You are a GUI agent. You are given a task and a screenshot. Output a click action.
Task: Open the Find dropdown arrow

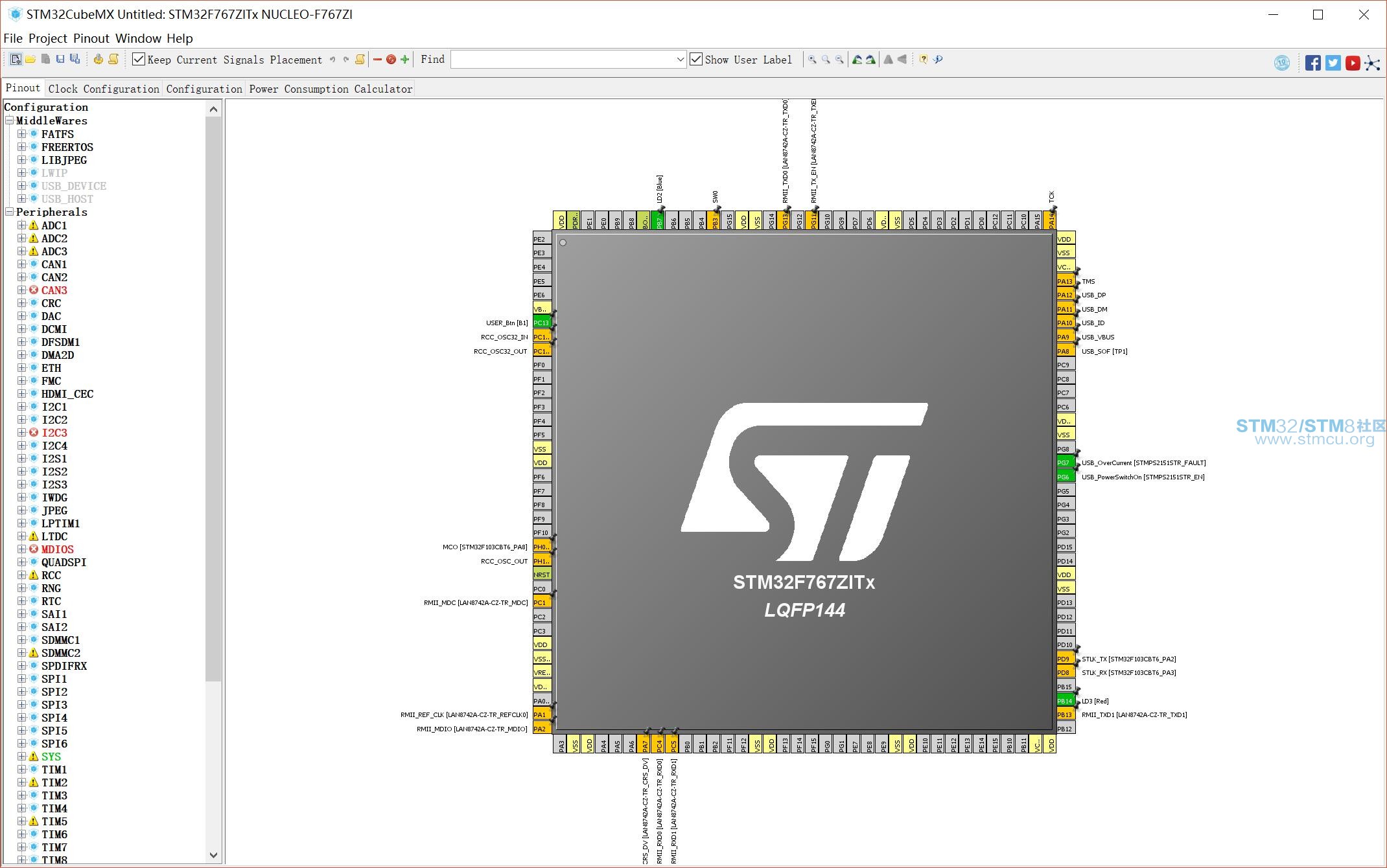pyautogui.click(x=680, y=60)
